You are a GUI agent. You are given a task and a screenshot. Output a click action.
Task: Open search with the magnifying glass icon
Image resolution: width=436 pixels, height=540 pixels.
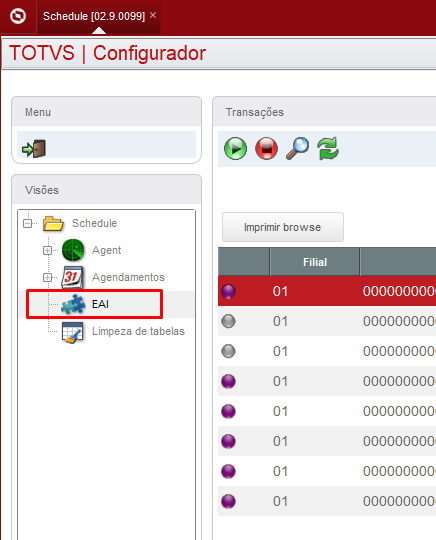297,148
